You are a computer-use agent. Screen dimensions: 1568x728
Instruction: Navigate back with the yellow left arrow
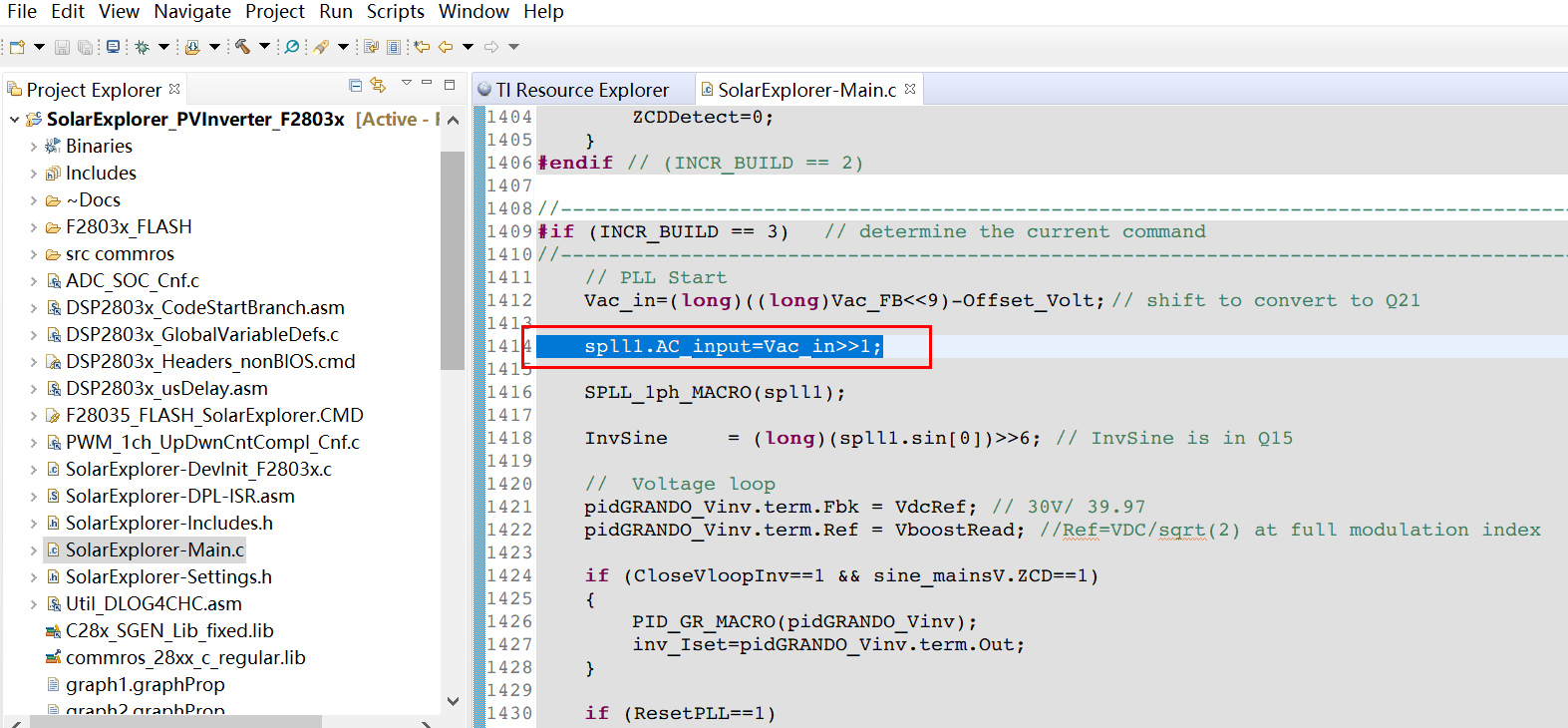(x=446, y=47)
